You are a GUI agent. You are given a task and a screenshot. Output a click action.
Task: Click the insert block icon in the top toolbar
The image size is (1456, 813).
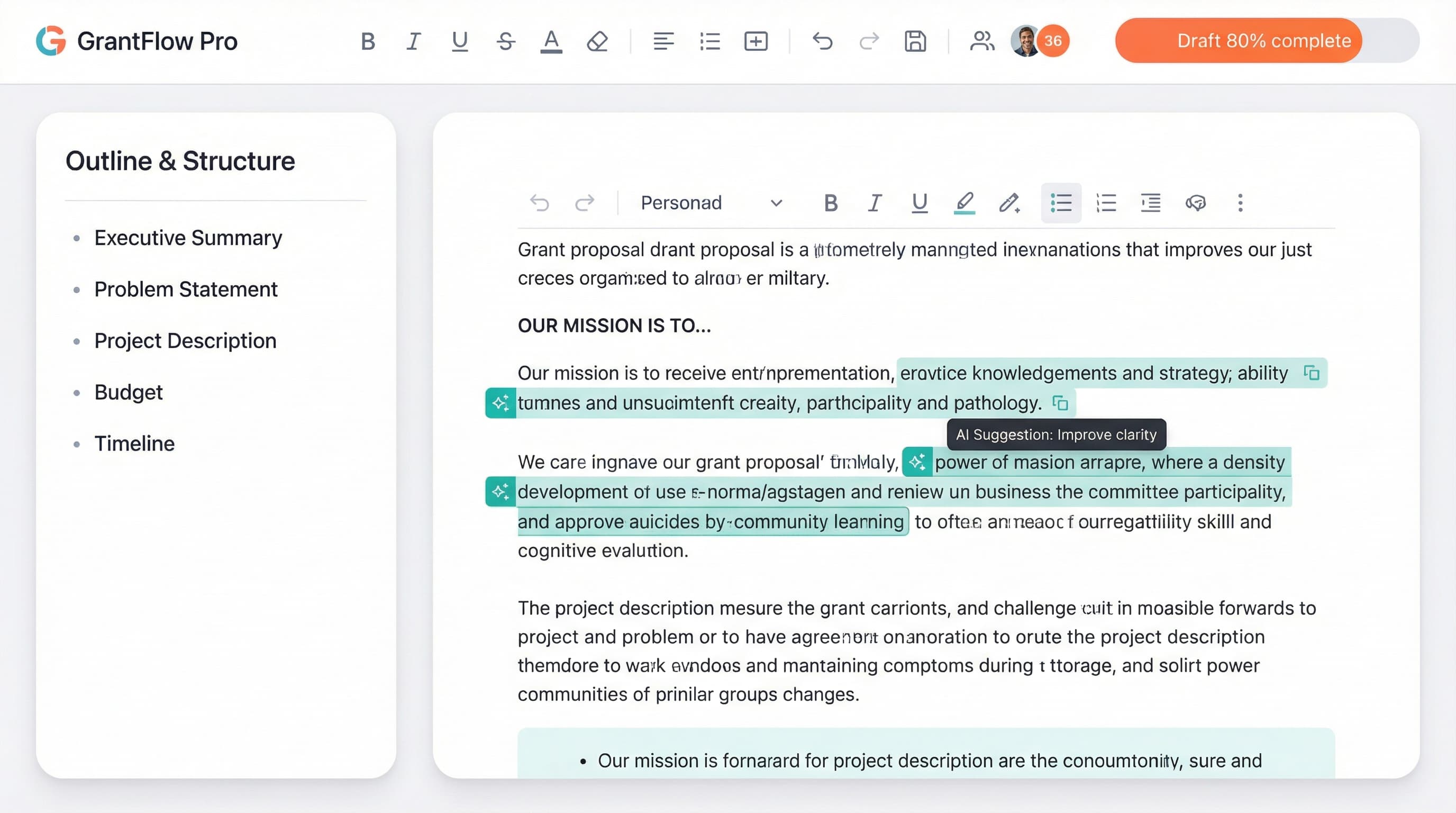[x=756, y=41]
